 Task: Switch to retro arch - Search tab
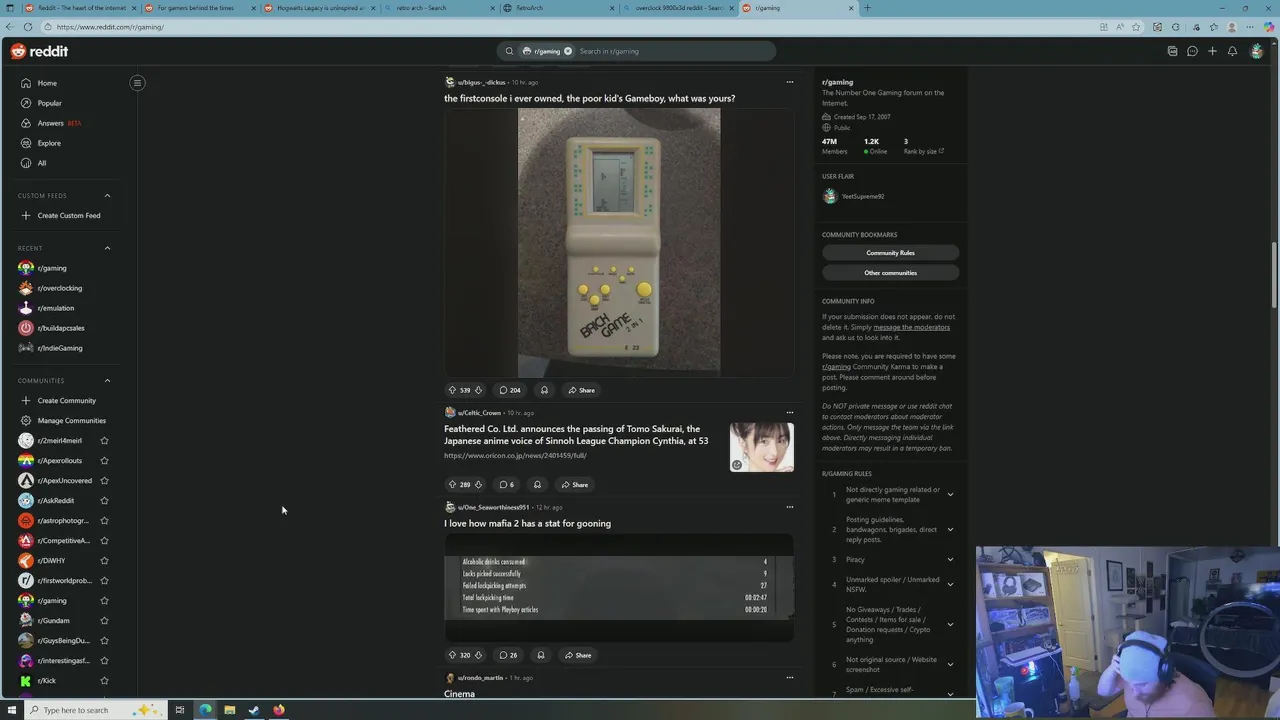pyautogui.click(x=438, y=8)
